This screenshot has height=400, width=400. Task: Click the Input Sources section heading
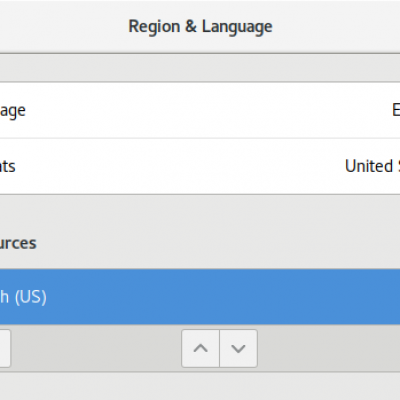point(18,243)
